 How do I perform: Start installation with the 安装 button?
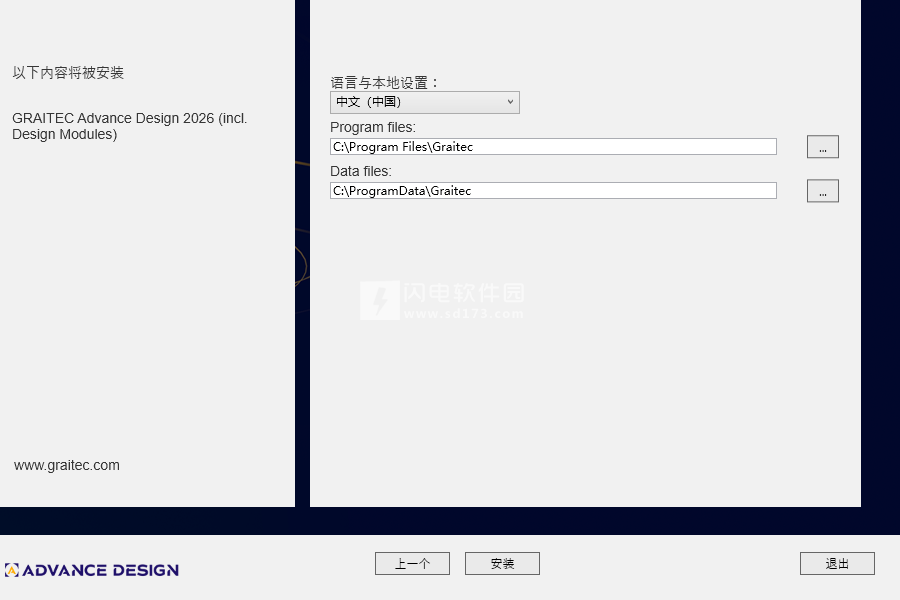pyautogui.click(x=502, y=563)
